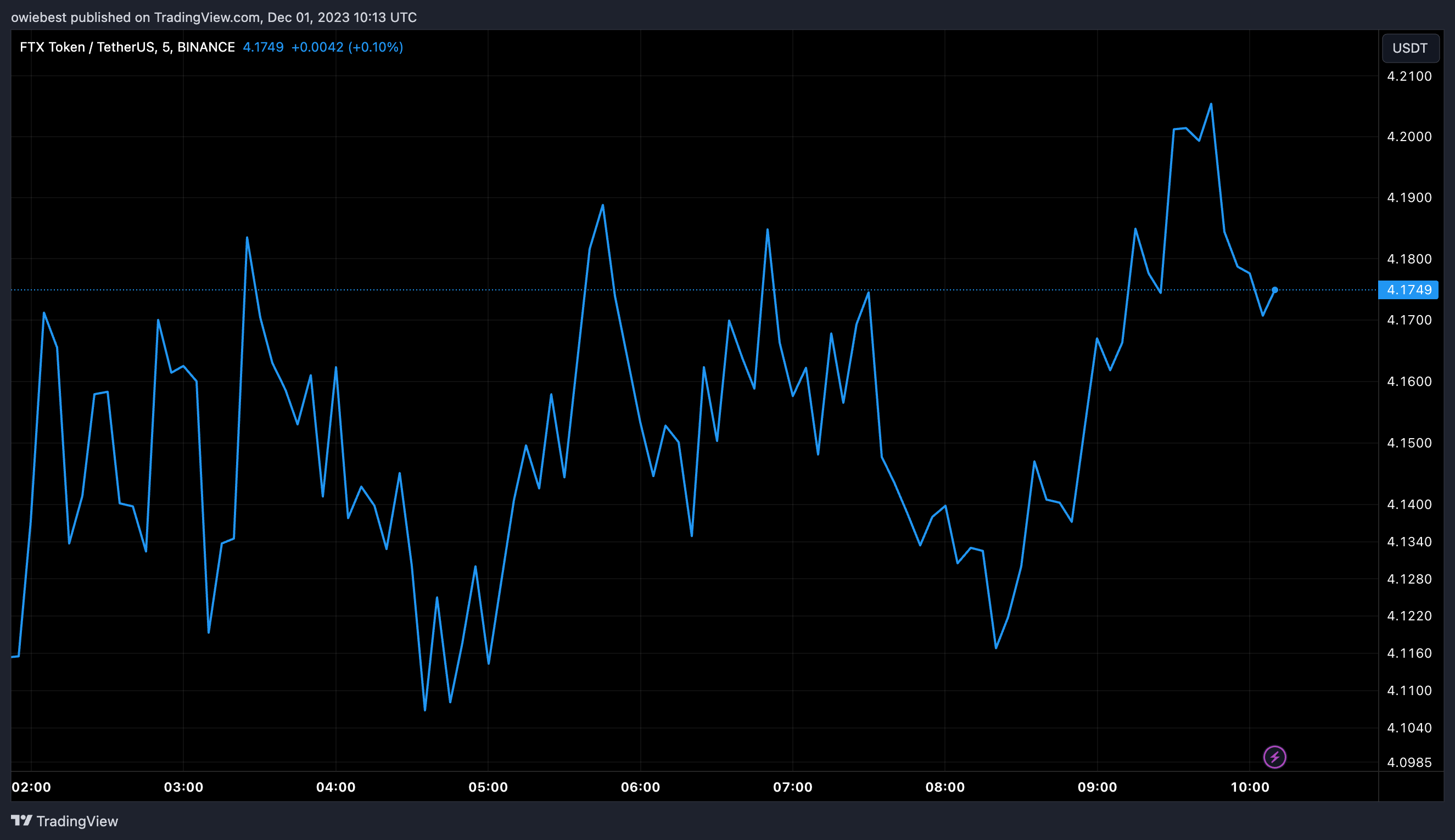Click the 08:00 time axis label
This screenshot has width=1455, height=840.
tap(945, 787)
